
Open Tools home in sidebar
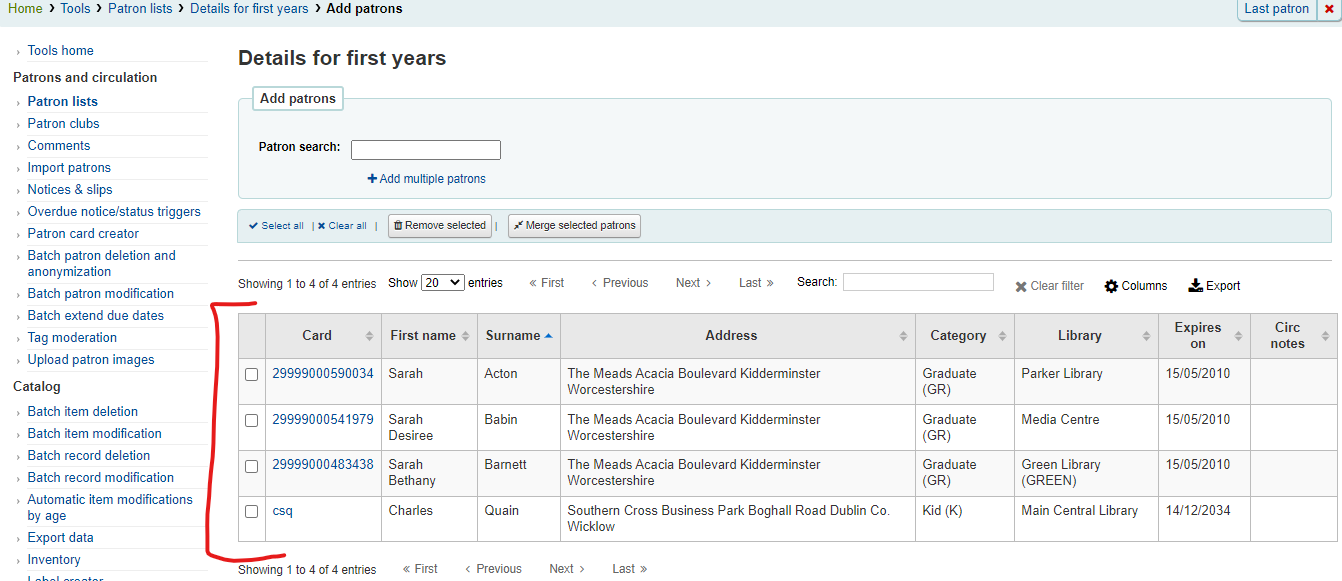pos(61,51)
